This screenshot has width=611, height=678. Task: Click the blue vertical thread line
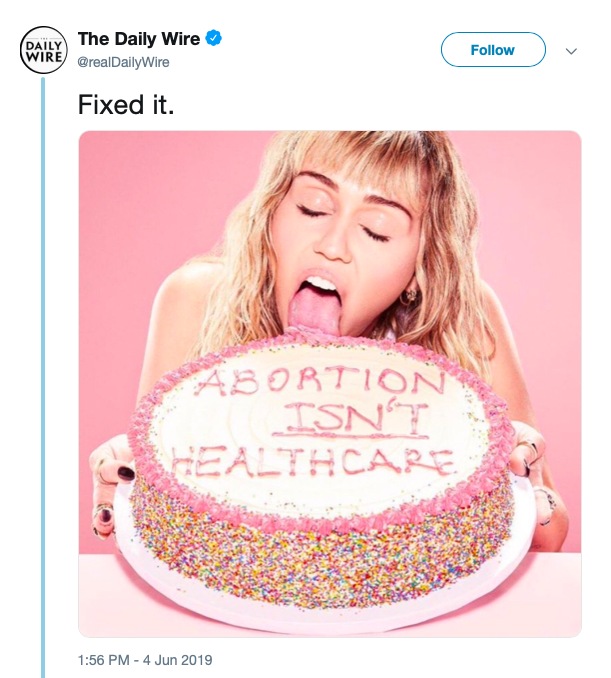[43, 380]
